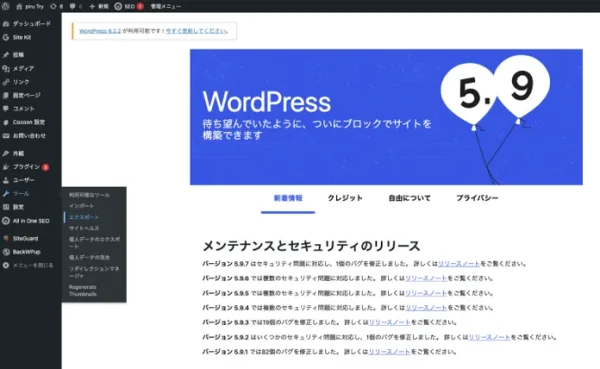Open リリースノート link for version 5.9.7
Image resolution: width=600 pixels, height=369 pixels.
tap(459, 264)
